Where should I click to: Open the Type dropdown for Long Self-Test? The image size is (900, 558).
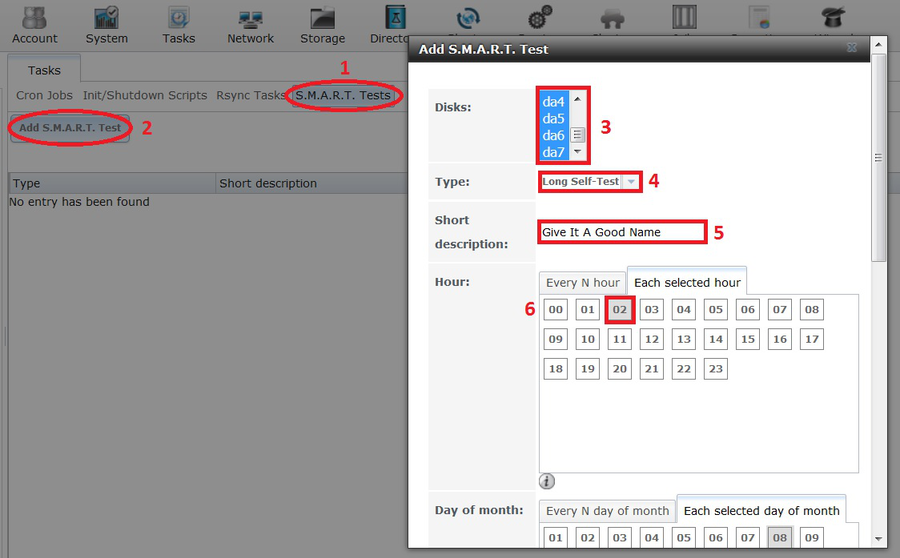(x=631, y=182)
